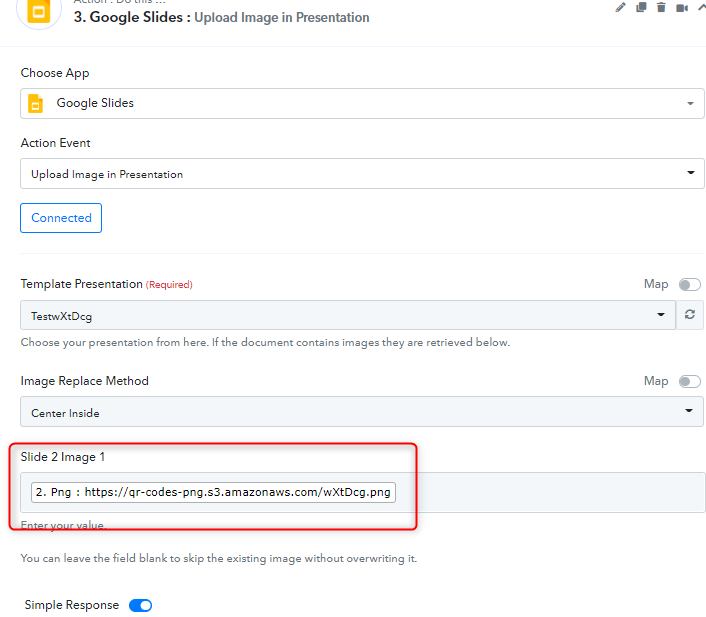Screen dimensions: 706x617
Task: Click the red Required label text
Action: 169,285
